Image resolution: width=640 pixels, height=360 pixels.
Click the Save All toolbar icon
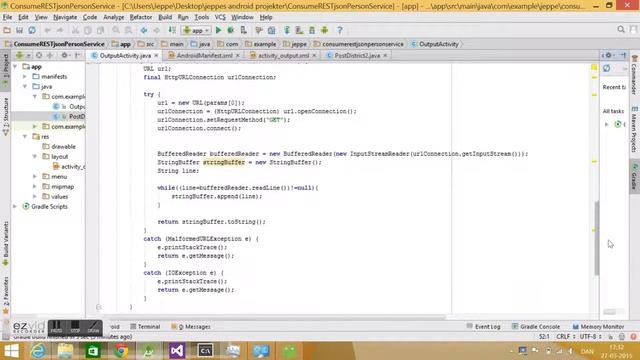click(x=19, y=30)
